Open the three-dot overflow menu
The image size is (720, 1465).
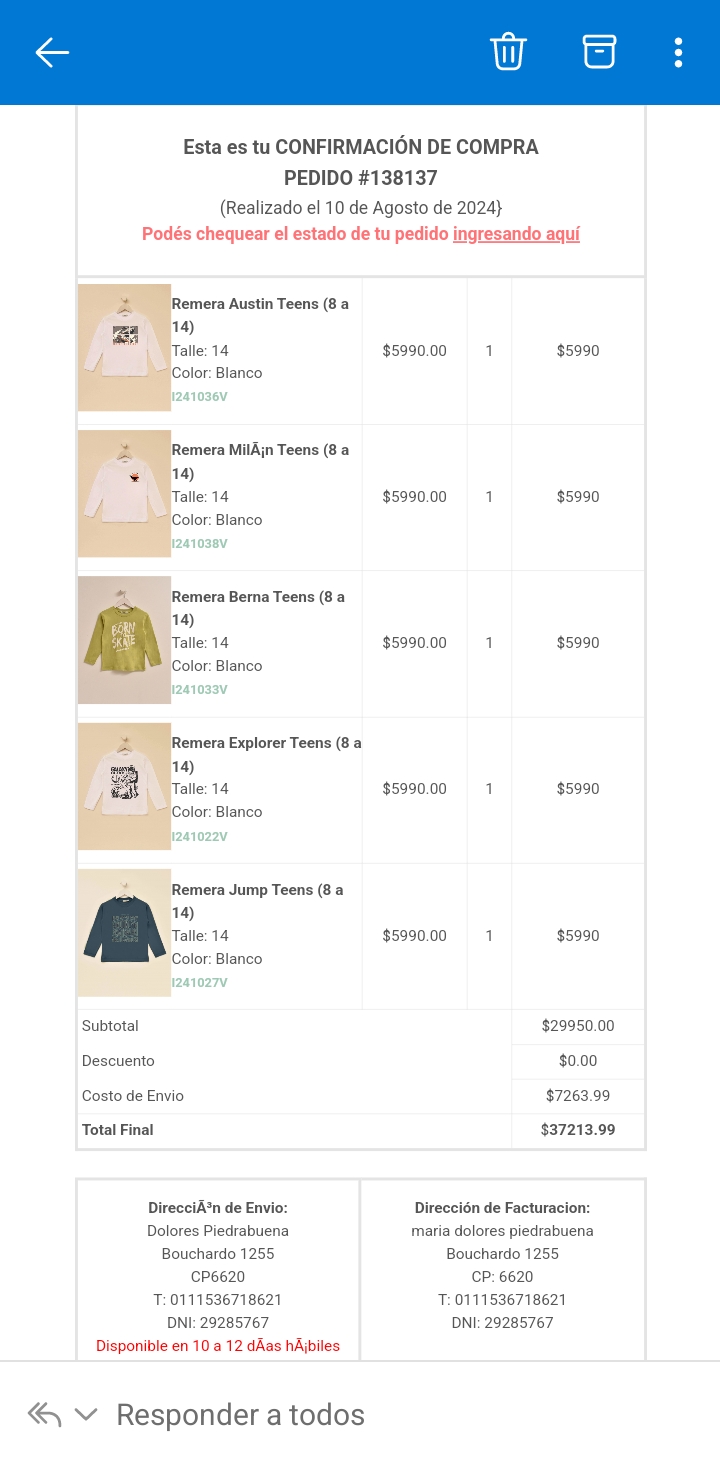click(678, 52)
